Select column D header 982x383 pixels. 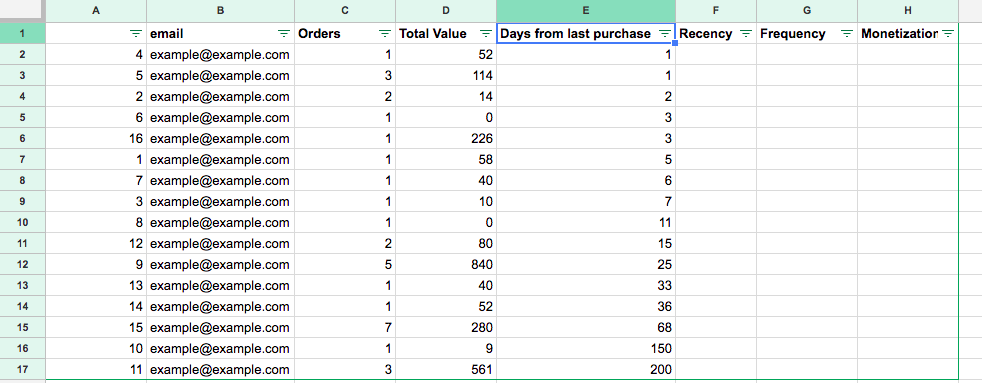pyautogui.click(x=446, y=11)
